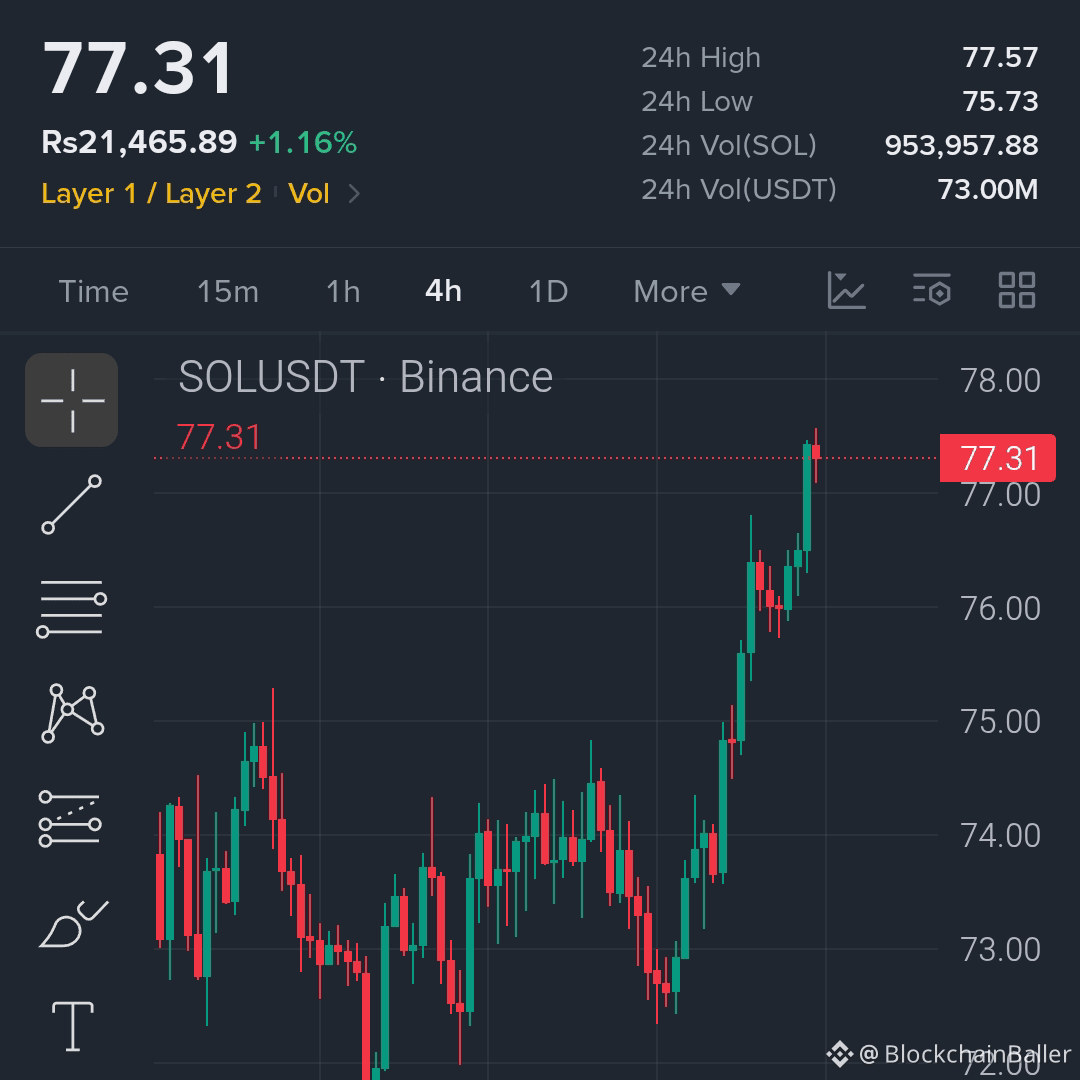Click the red 77.31 price label

tap(997, 458)
